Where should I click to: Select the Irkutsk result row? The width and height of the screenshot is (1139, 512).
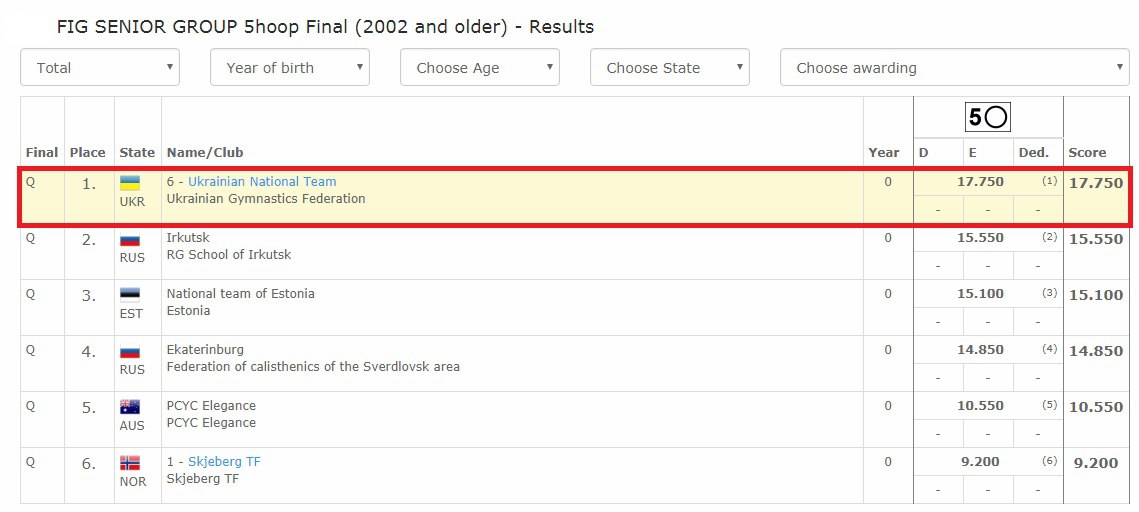pos(500,252)
